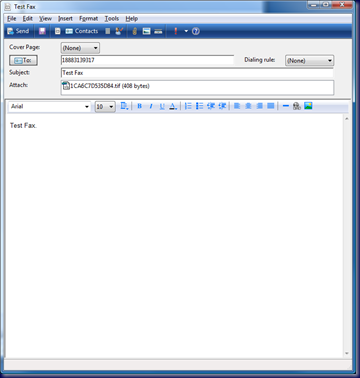Image resolution: width=360 pixels, height=378 pixels.
Task: Increase the paragraph indent
Action: pyautogui.click(x=222, y=106)
